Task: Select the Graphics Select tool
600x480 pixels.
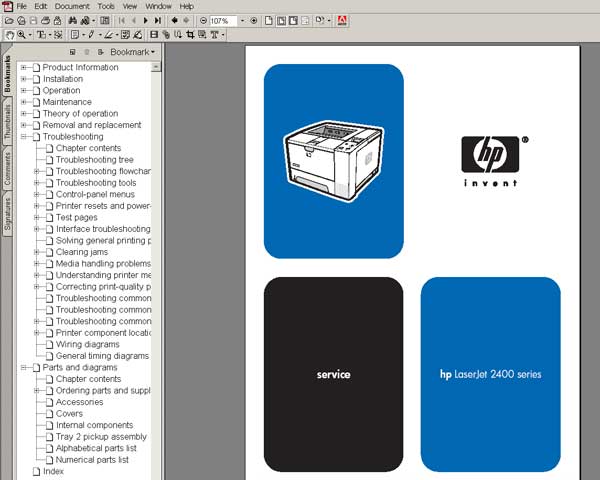Action: pyautogui.click(x=58, y=35)
